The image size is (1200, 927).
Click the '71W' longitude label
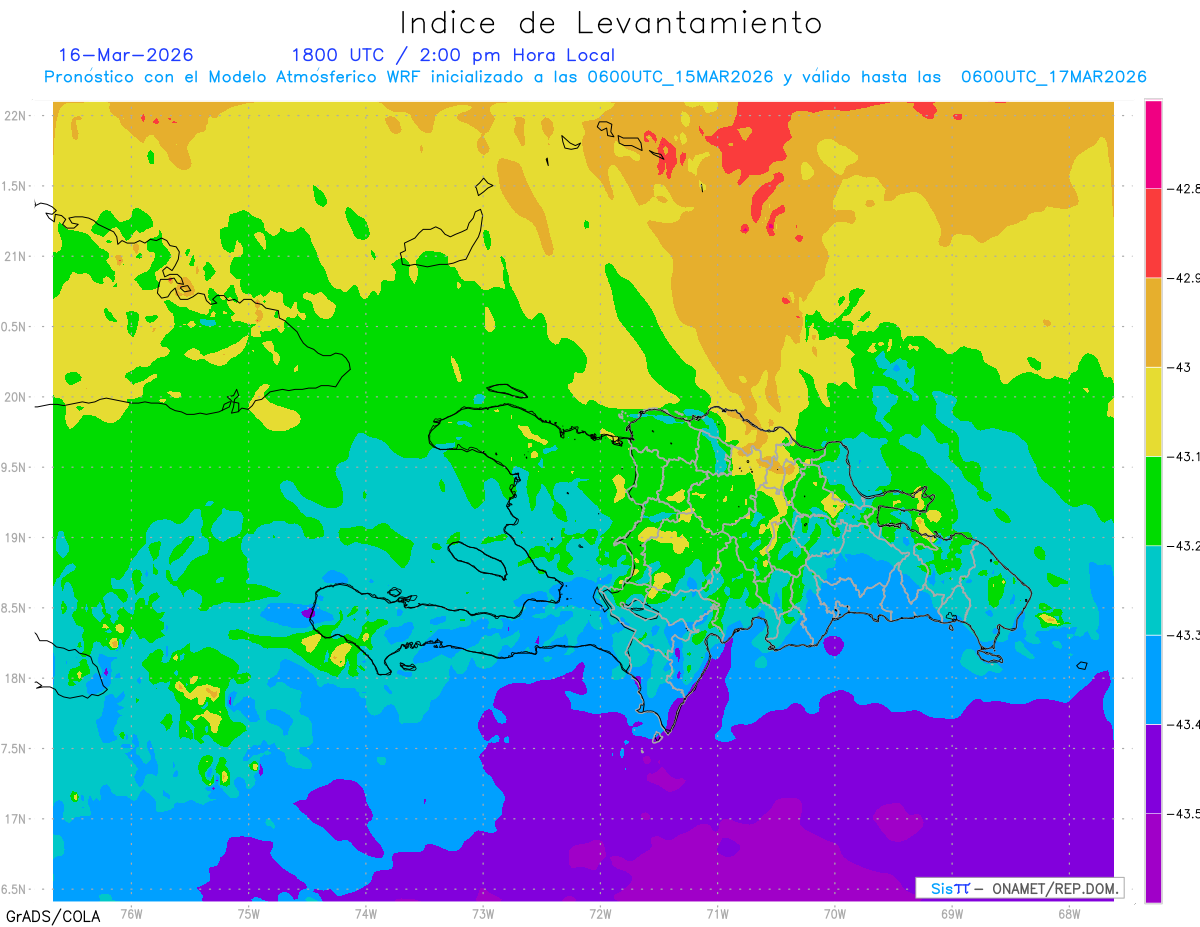pos(717,913)
